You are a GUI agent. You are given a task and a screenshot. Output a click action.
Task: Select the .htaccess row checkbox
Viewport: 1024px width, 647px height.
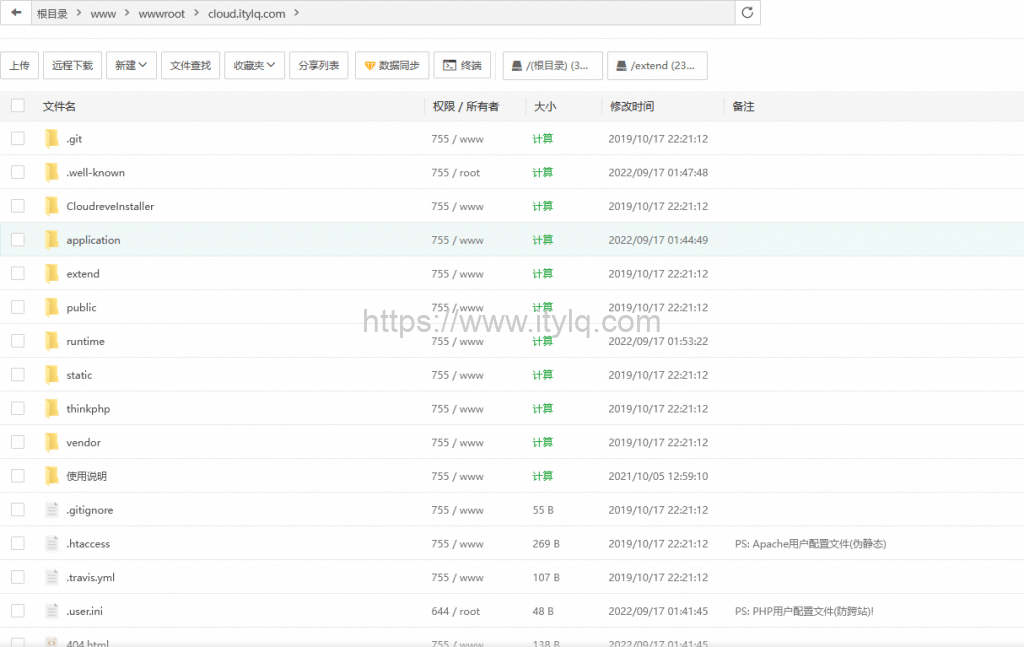(17, 543)
